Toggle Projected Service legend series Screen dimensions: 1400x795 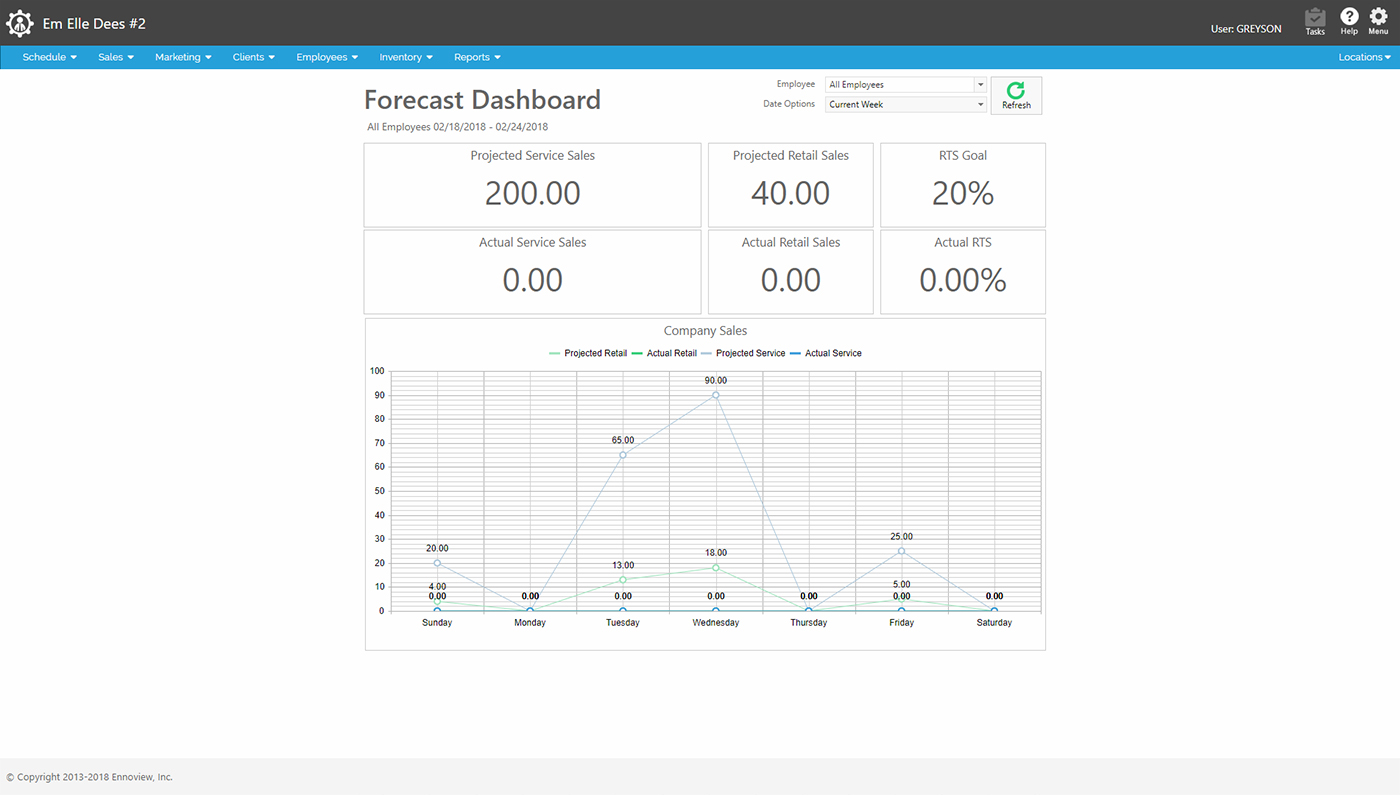[x=743, y=353]
